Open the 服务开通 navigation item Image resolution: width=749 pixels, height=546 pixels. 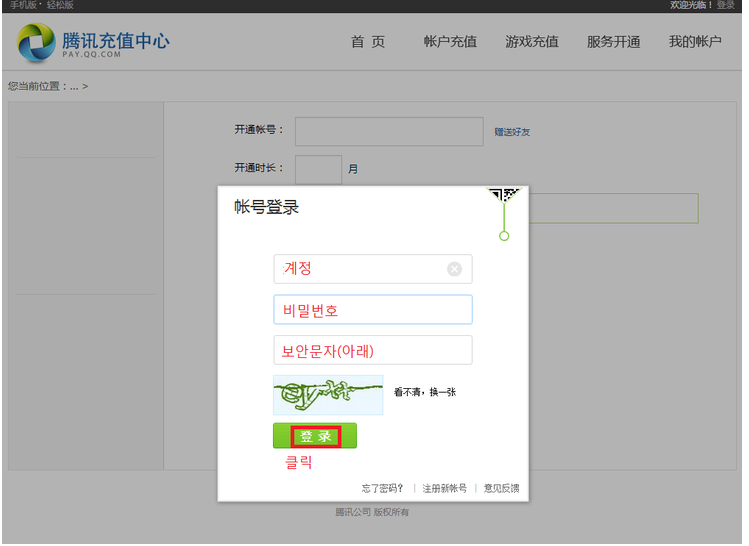tap(613, 42)
